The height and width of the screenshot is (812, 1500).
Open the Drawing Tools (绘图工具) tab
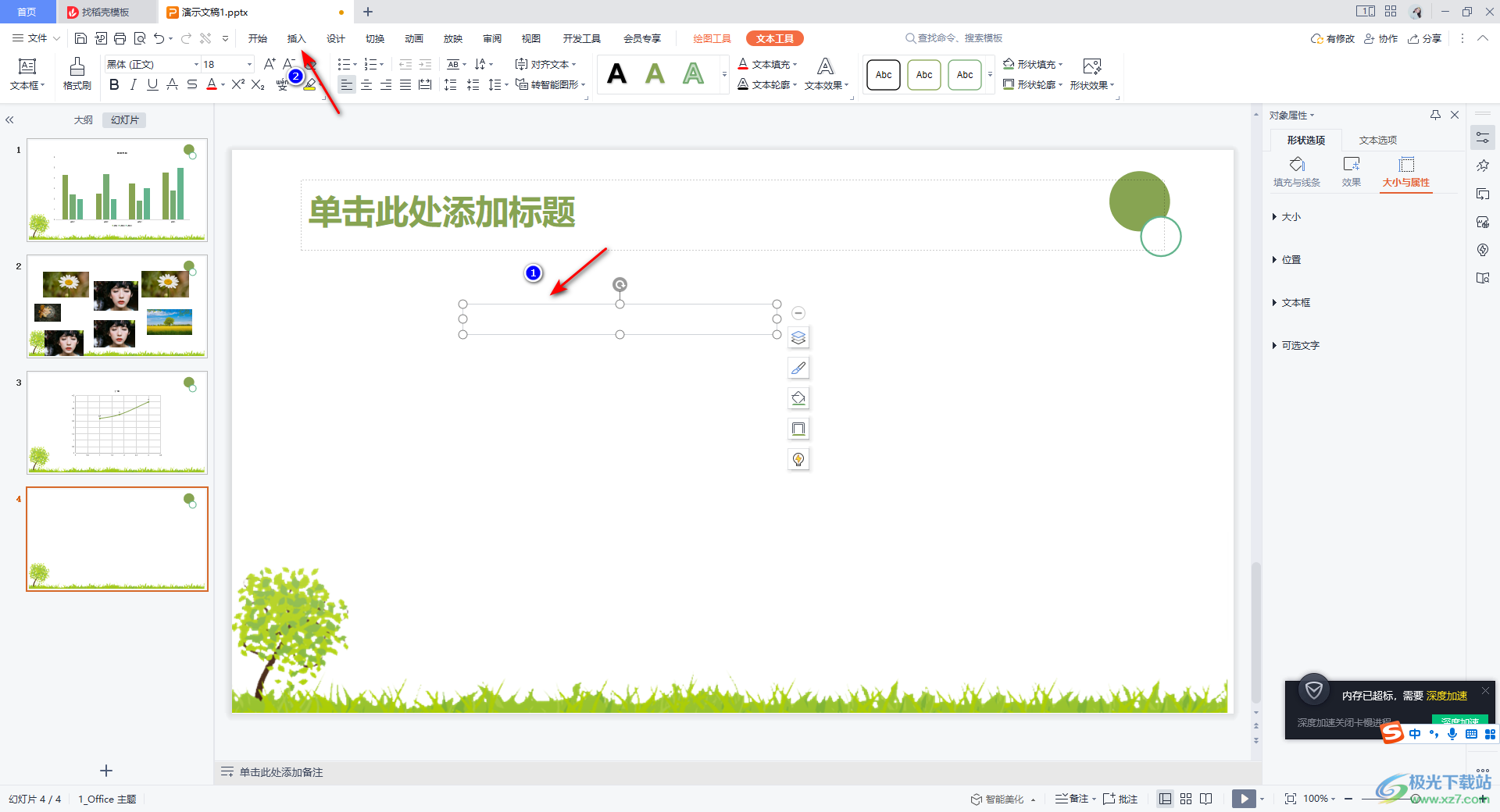click(x=712, y=38)
